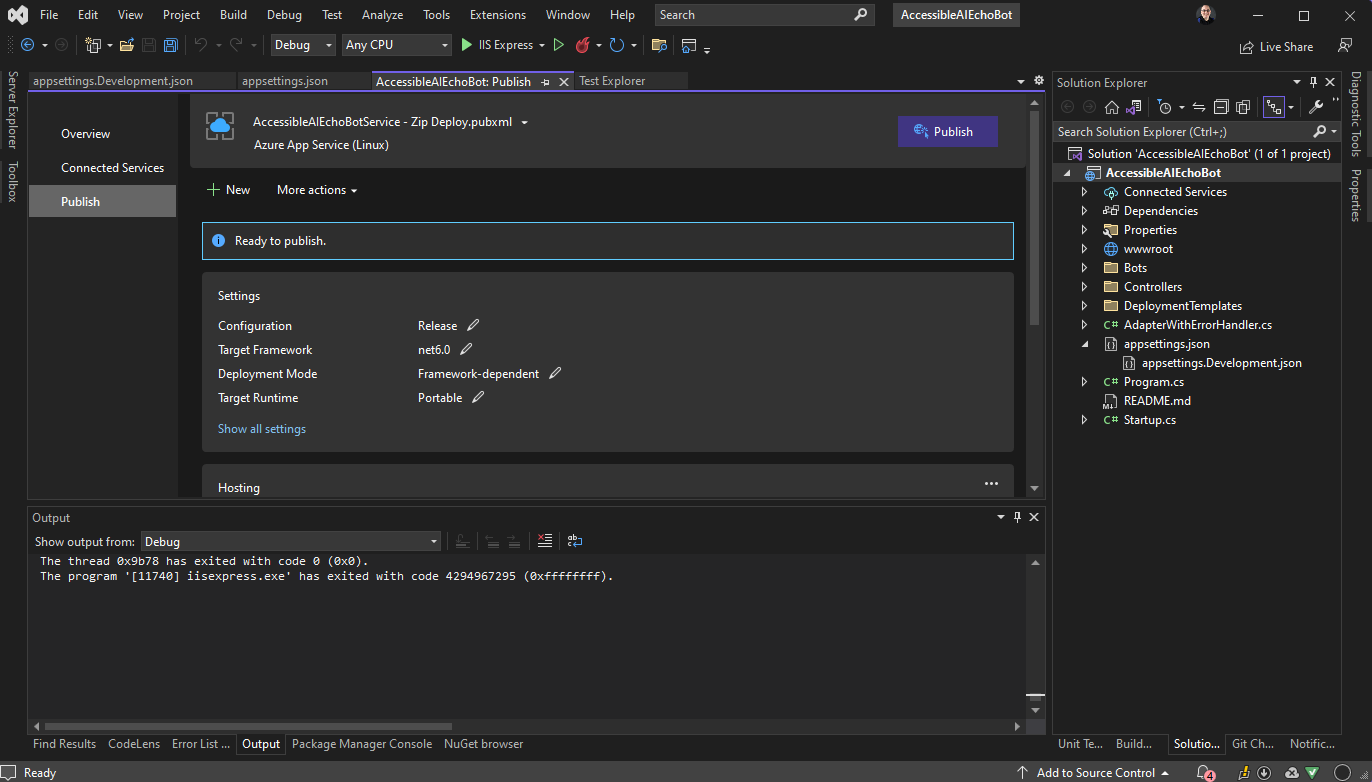Image resolution: width=1372 pixels, height=782 pixels.
Task: Toggle word wrap in Output window
Action: (x=575, y=541)
